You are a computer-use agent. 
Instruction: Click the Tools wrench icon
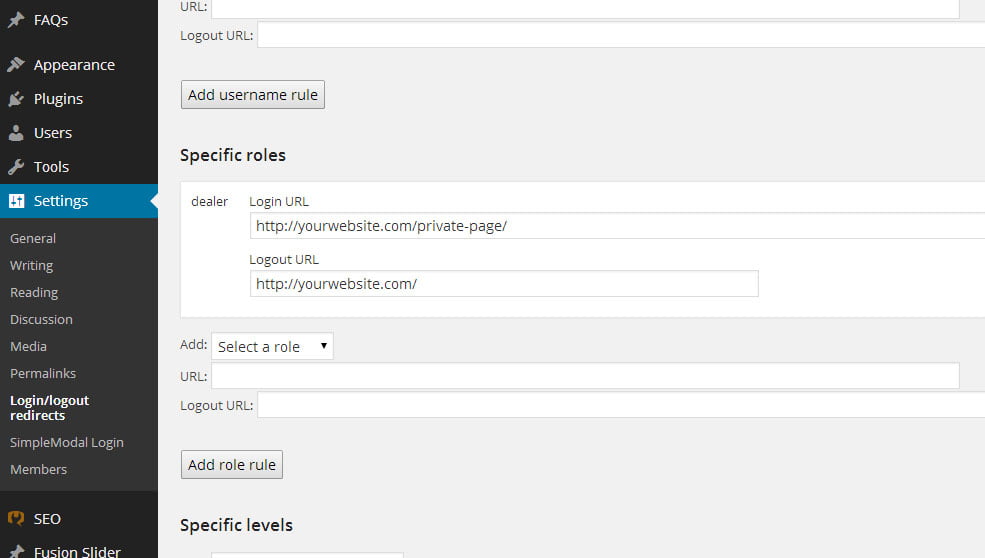point(16,167)
